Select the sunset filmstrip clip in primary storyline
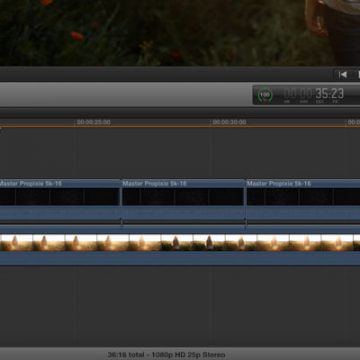This screenshot has height=360, width=360. pos(180,246)
